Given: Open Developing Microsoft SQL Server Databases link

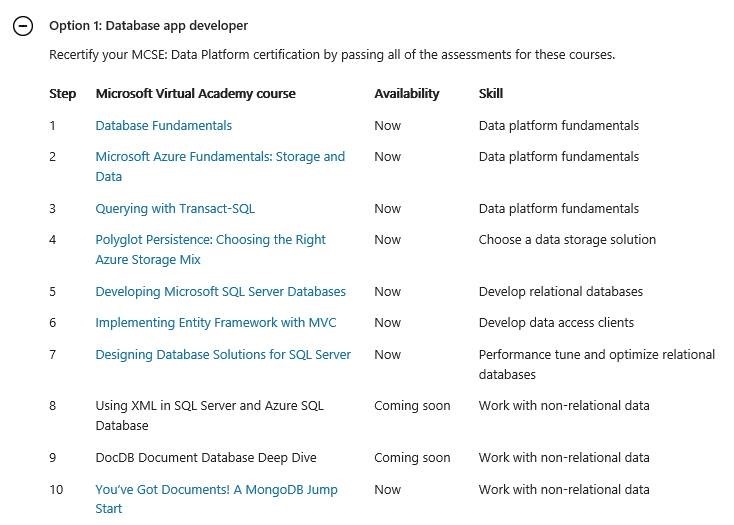Looking at the screenshot, I should click(x=220, y=292).
